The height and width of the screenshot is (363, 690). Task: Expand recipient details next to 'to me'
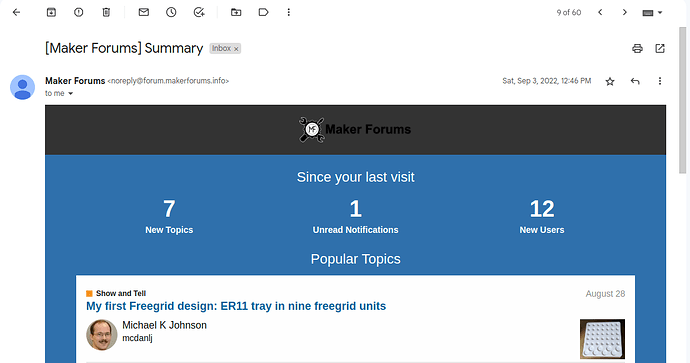[x=70, y=93]
